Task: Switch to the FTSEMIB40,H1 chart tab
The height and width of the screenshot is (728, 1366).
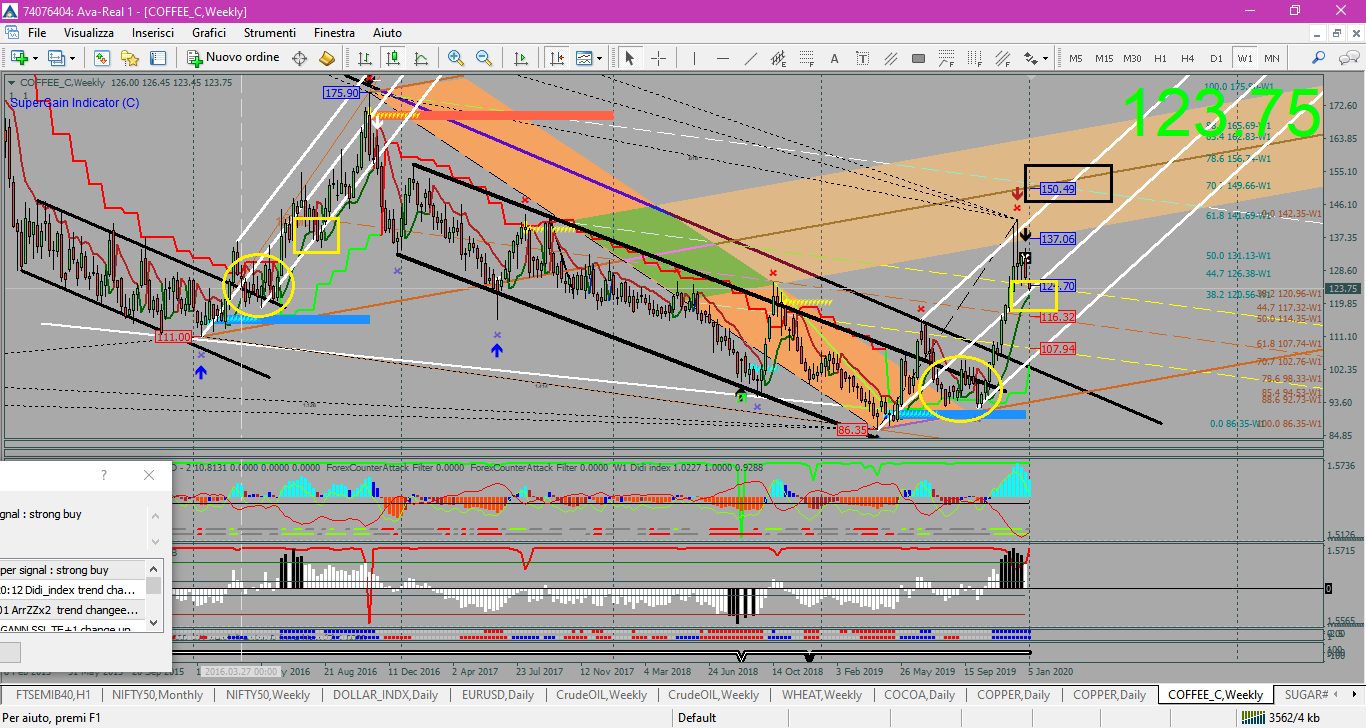Action: [53, 694]
